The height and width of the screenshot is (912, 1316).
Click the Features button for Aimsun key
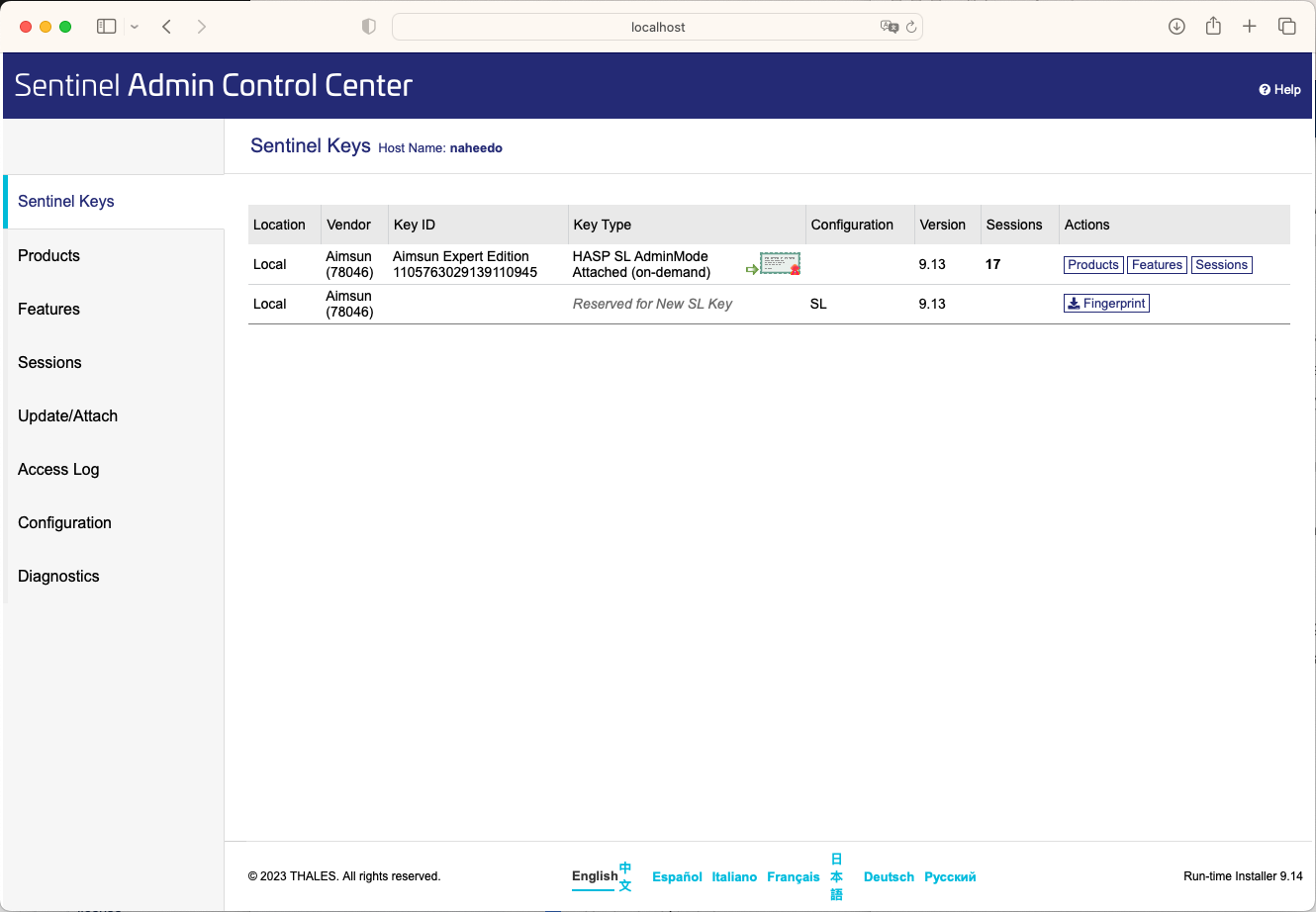pos(1157,265)
